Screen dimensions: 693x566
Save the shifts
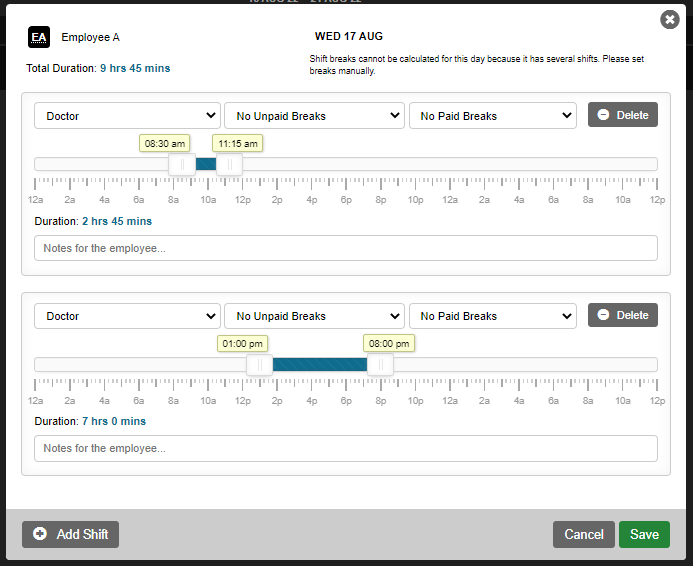tap(644, 534)
